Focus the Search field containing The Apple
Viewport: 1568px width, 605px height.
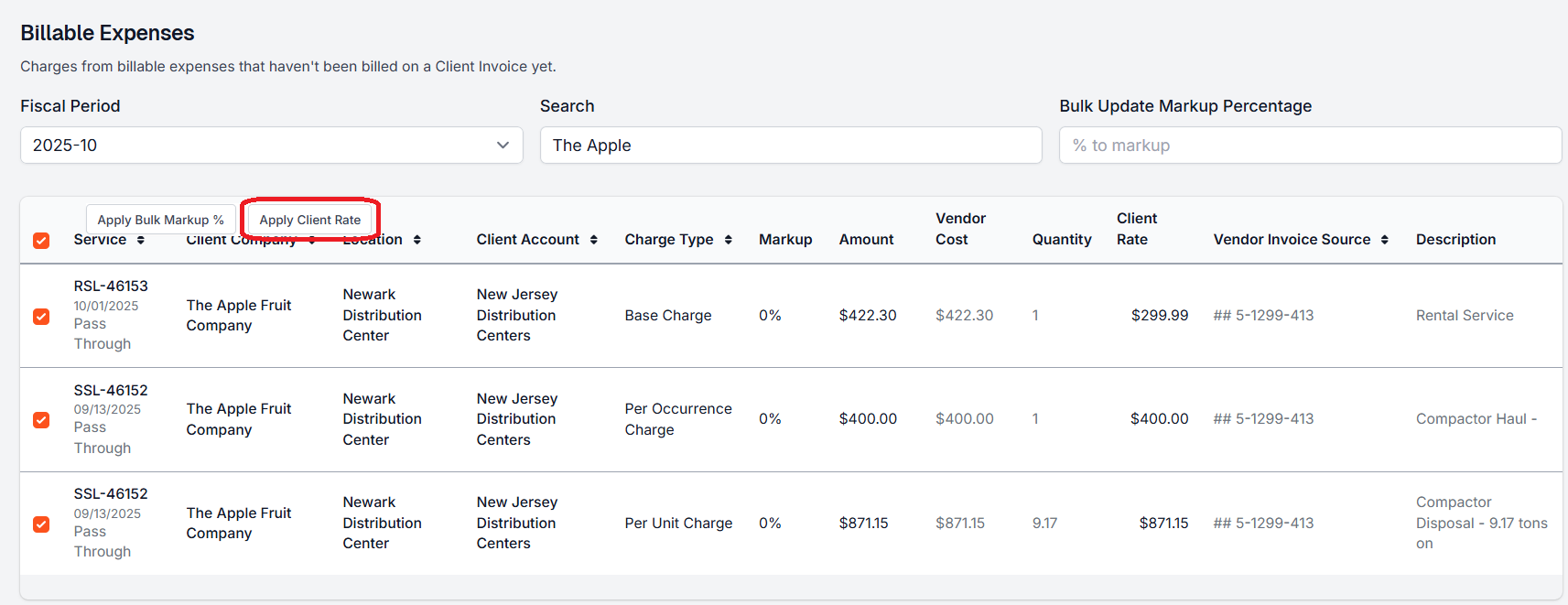point(791,146)
